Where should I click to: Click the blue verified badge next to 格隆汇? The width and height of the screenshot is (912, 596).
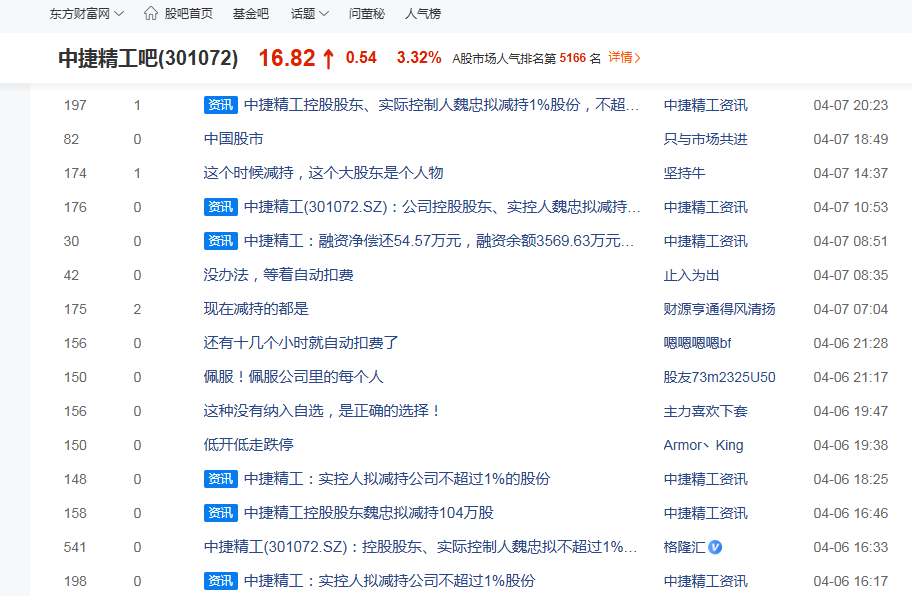coord(715,547)
